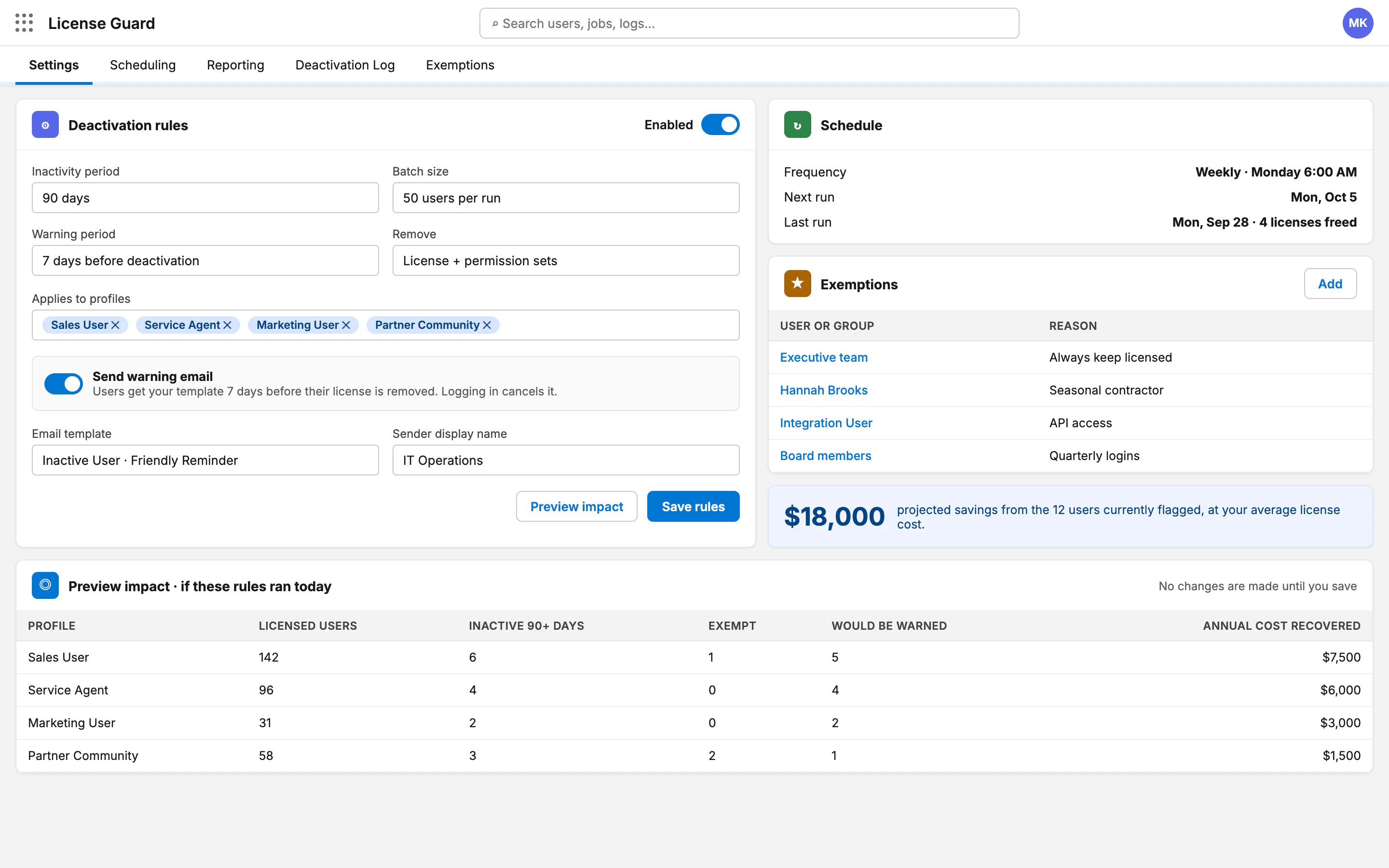Stay on the Settings tab
1389x868 pixels.
click(x=54, y=65)
